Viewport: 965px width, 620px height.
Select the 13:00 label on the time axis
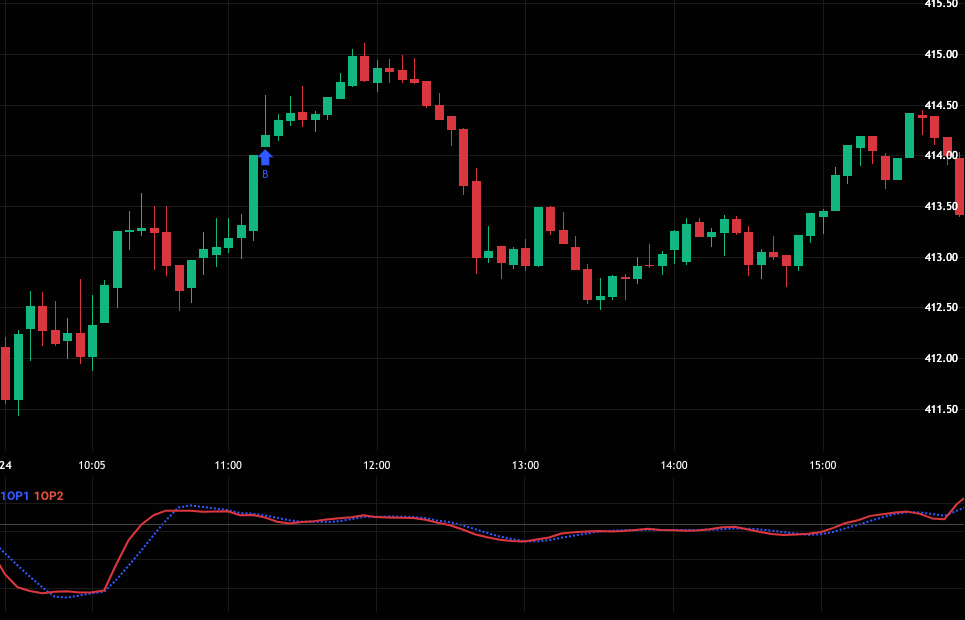tap(525, 465)
